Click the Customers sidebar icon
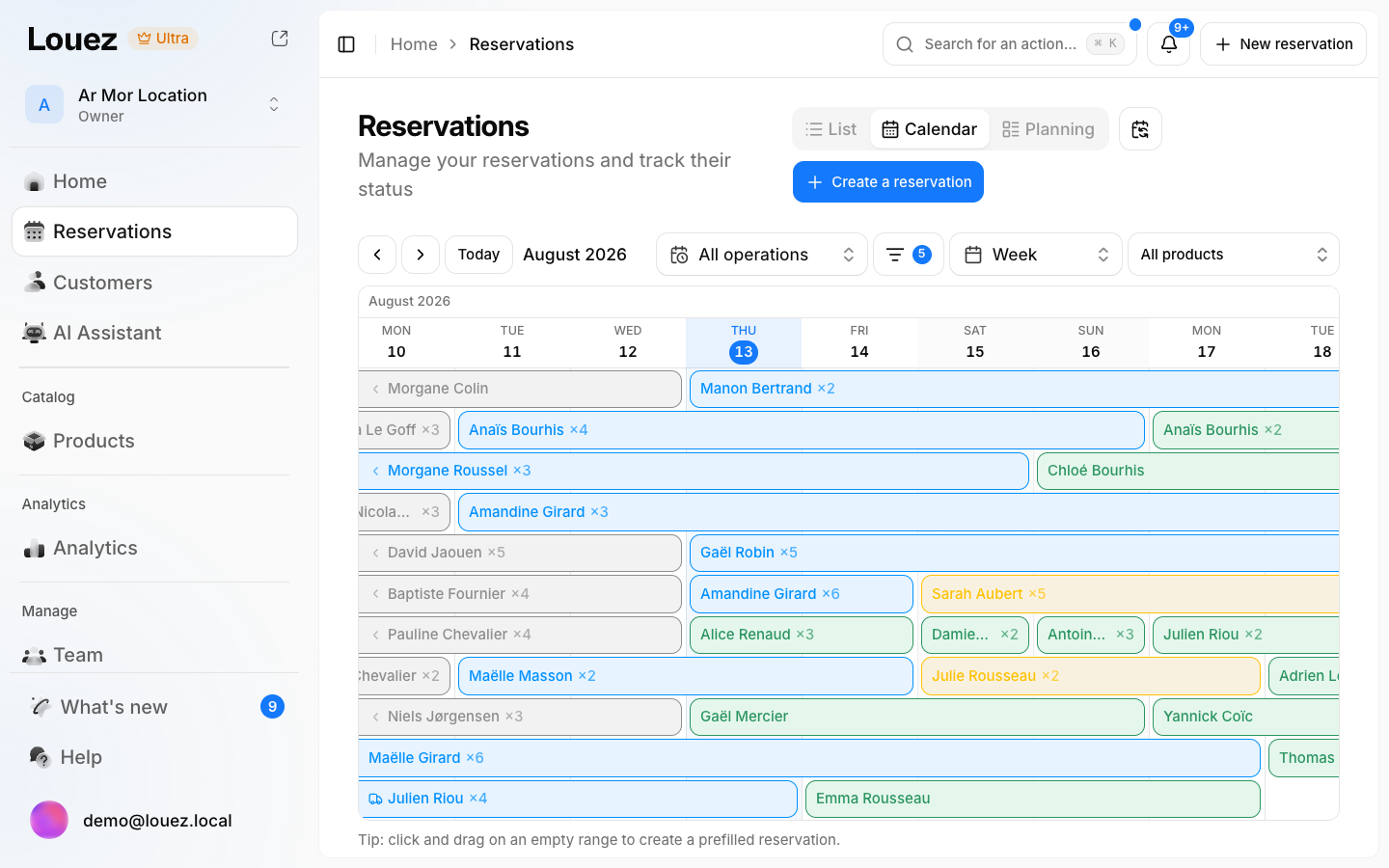The width and height of the screenshot is (1389, 868). click(35, 283)
